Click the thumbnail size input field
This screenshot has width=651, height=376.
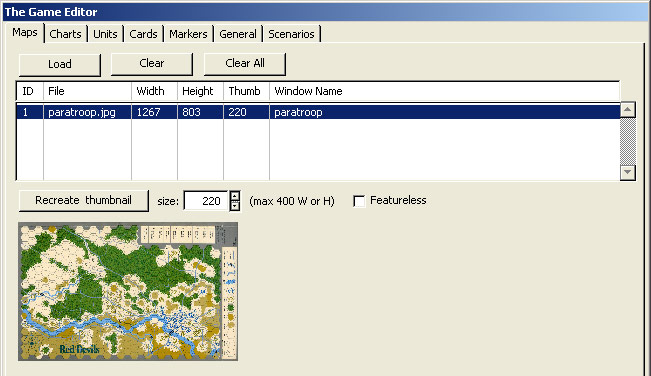(206, 201)
